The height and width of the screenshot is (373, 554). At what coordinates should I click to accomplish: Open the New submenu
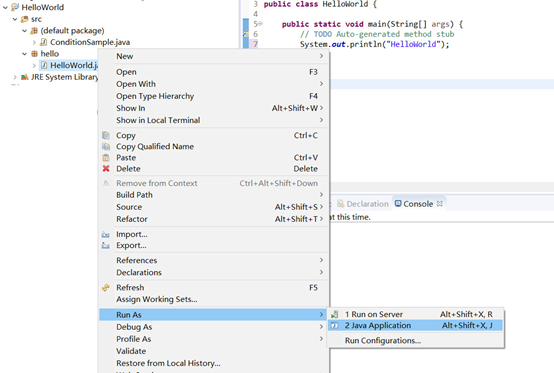213,56
